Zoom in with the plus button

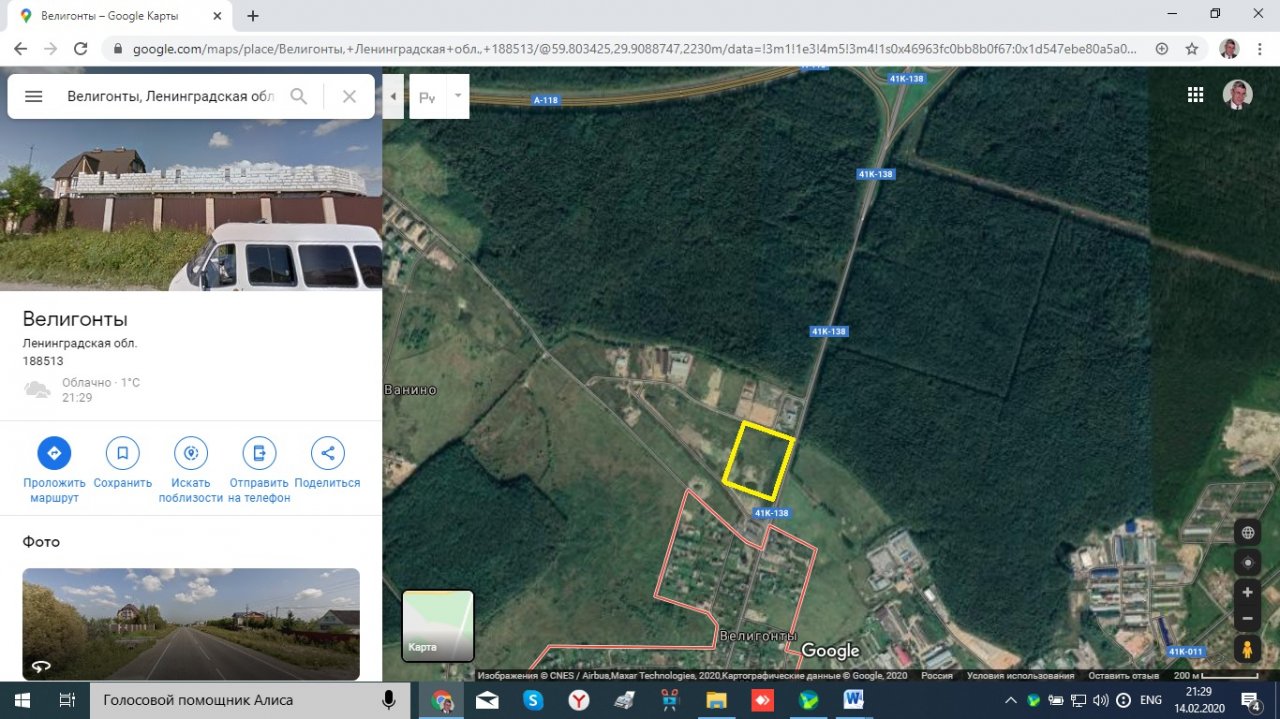click(1247, 592)
